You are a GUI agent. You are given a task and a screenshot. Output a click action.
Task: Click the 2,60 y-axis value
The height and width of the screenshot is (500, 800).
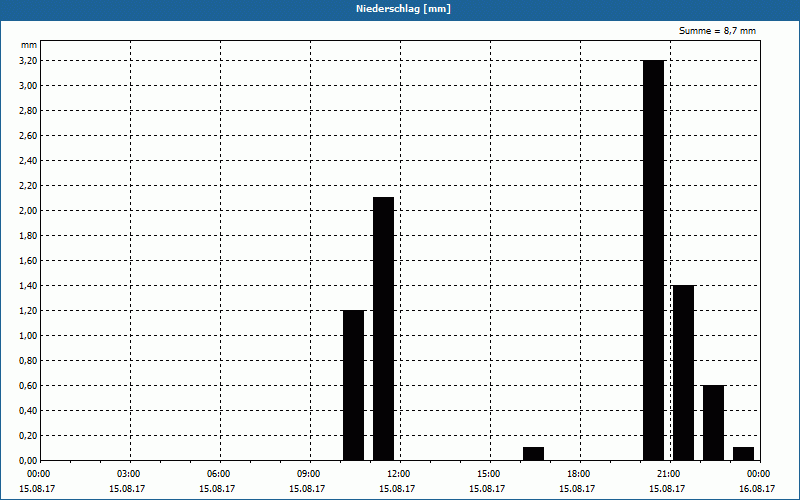pos(28,136)
